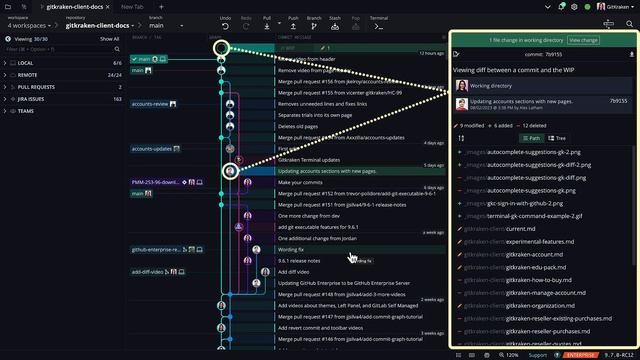Click the commit panel scrollbar
640x360 pixels.
pyautogui.click(x=633, y=206)
